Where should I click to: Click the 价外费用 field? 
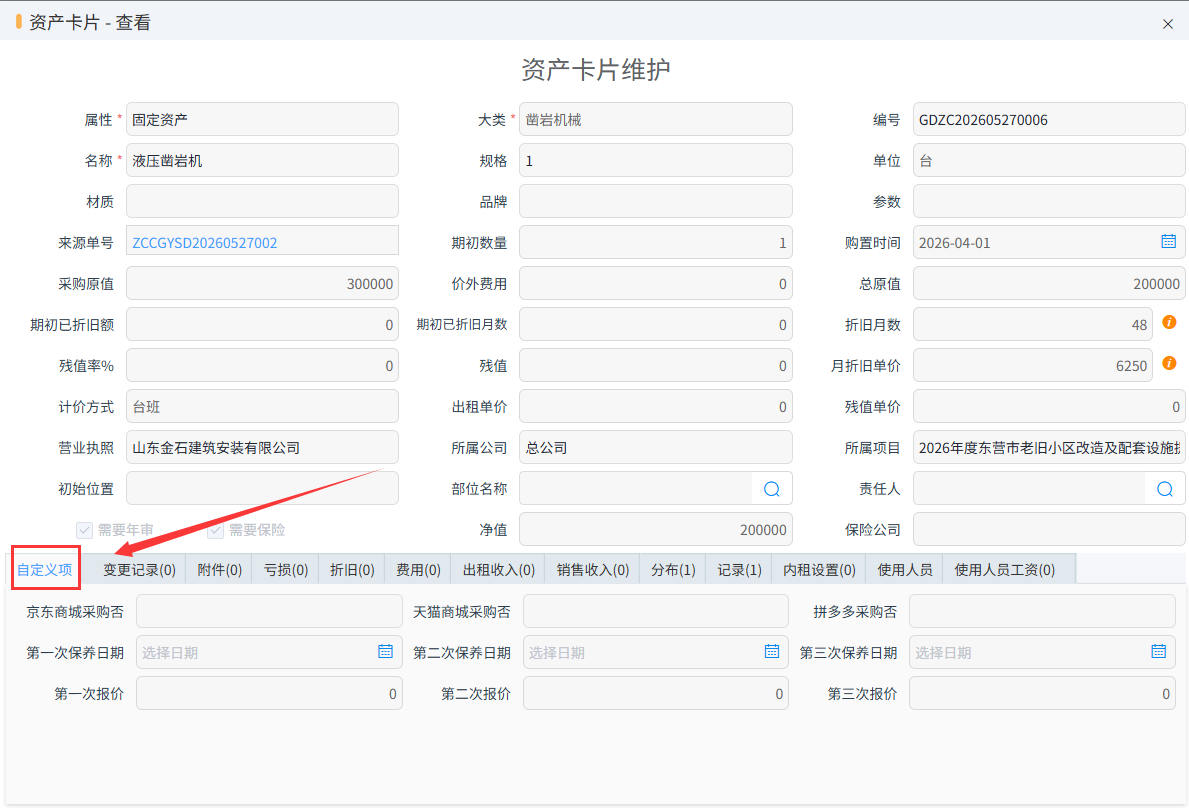pyautogui.click(x=656, y=283)
